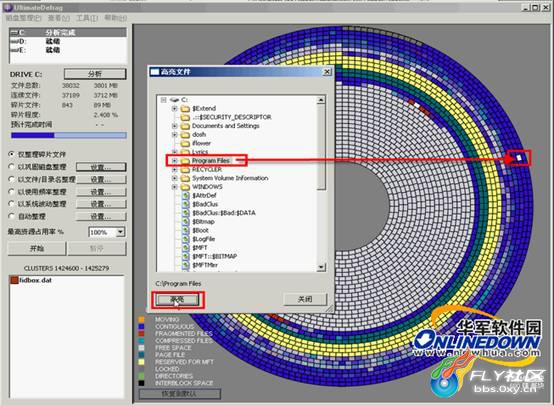The height and width of the screenshot is (405, 554).
Task: Click the 开始 (Start) button
Action: pos(37,248)
